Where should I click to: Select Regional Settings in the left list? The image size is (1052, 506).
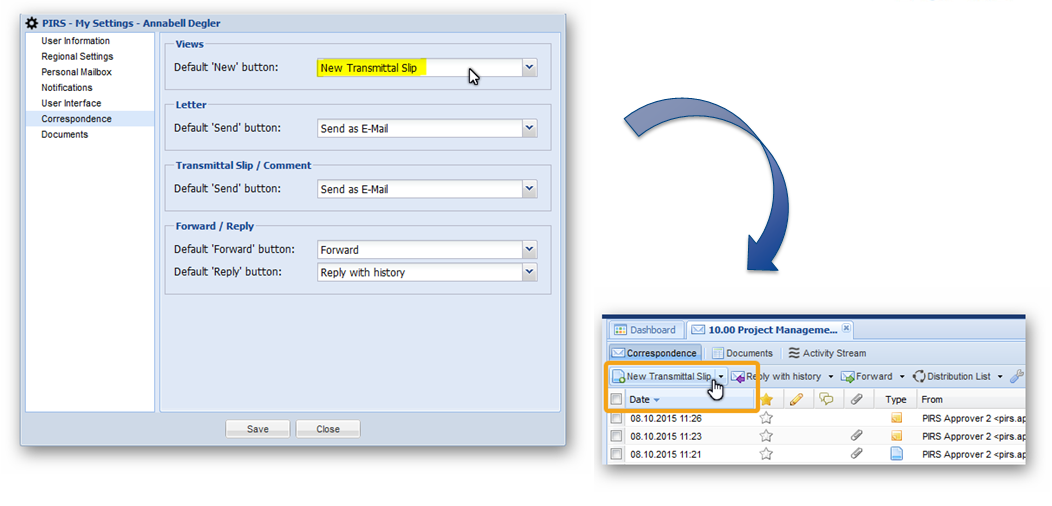point(77,57)
